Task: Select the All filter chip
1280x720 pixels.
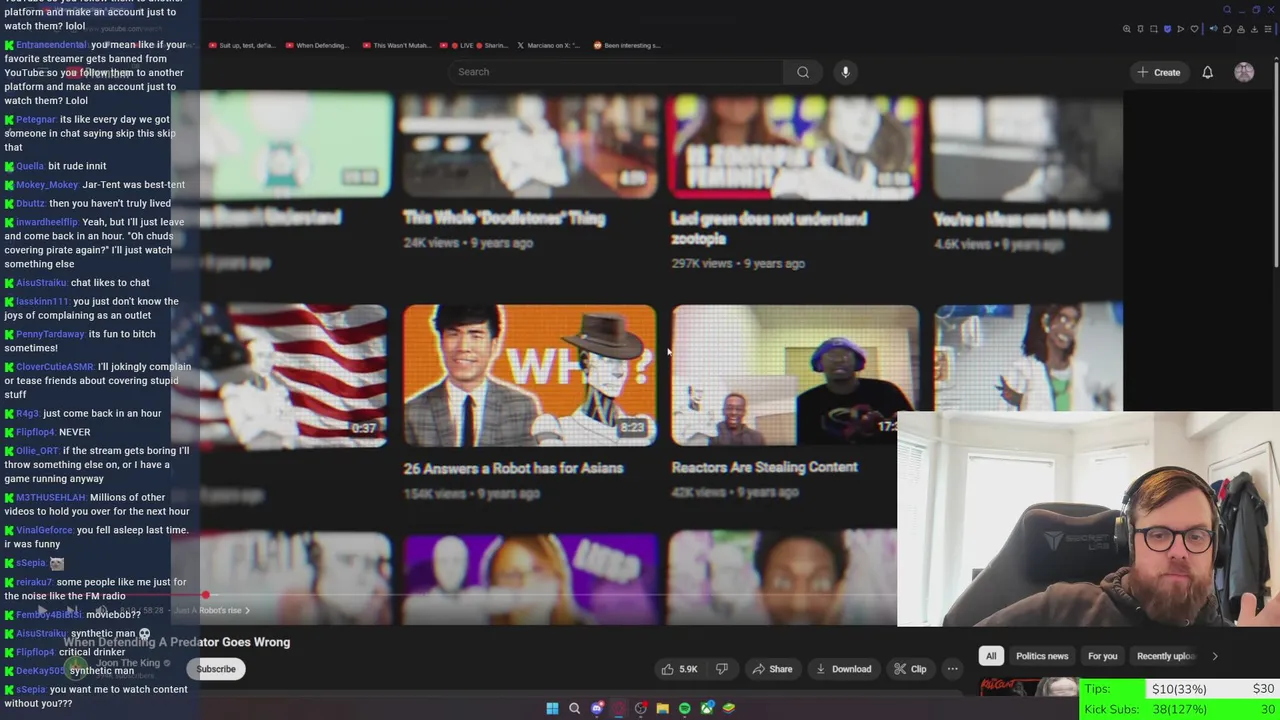Action: 991,656
